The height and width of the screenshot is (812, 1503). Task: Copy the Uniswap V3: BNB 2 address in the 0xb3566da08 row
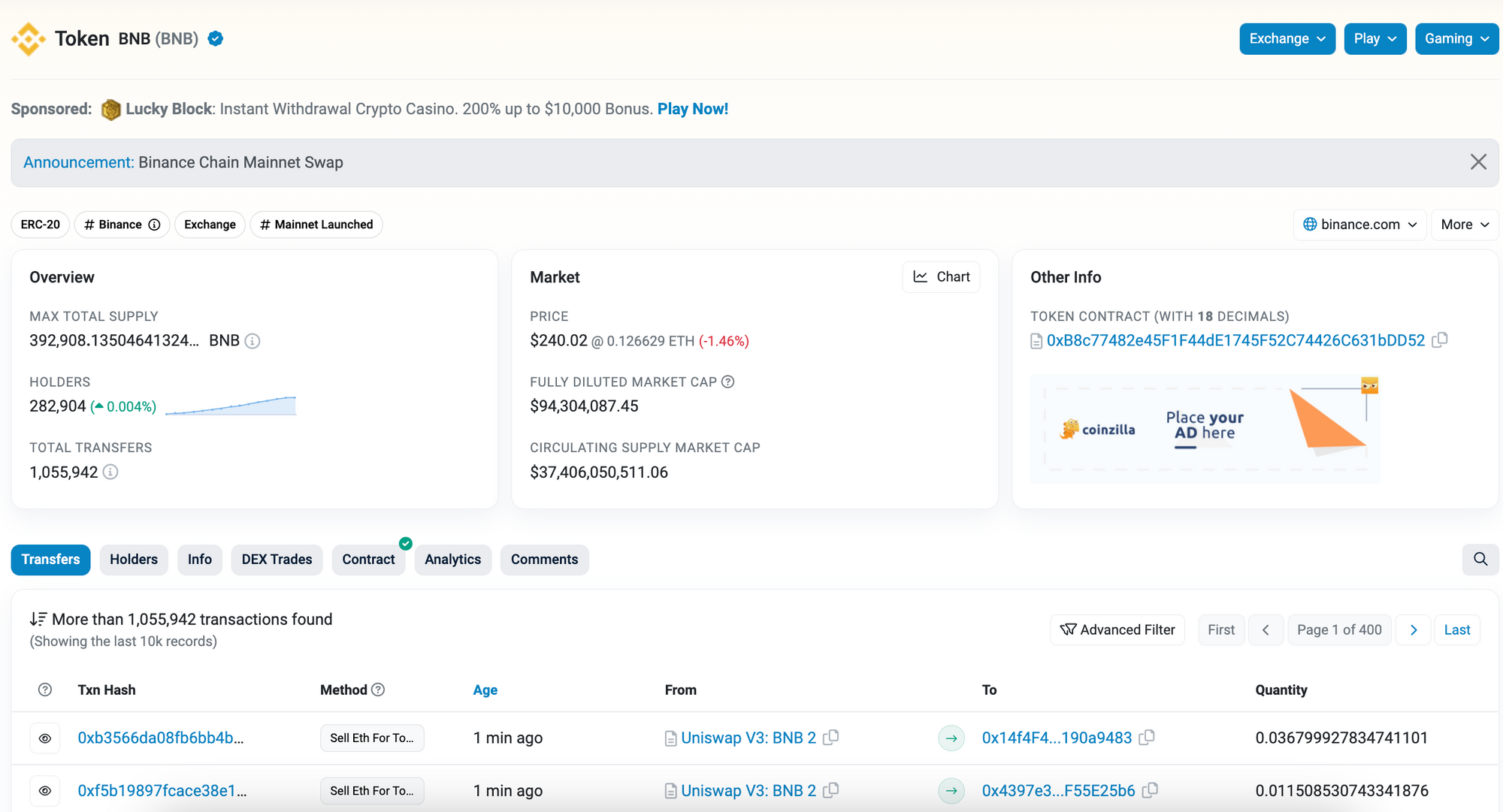click(831, 738)
